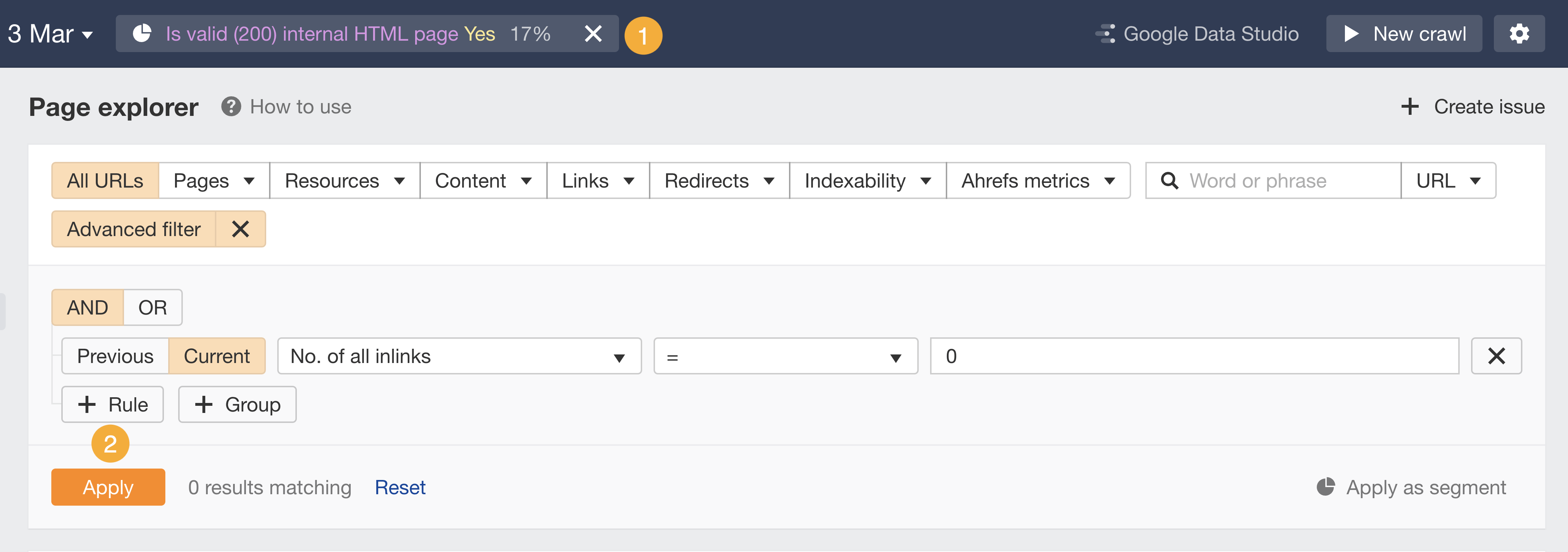
Task: Select Previous crawl for the rule
Action: (115, 356)
